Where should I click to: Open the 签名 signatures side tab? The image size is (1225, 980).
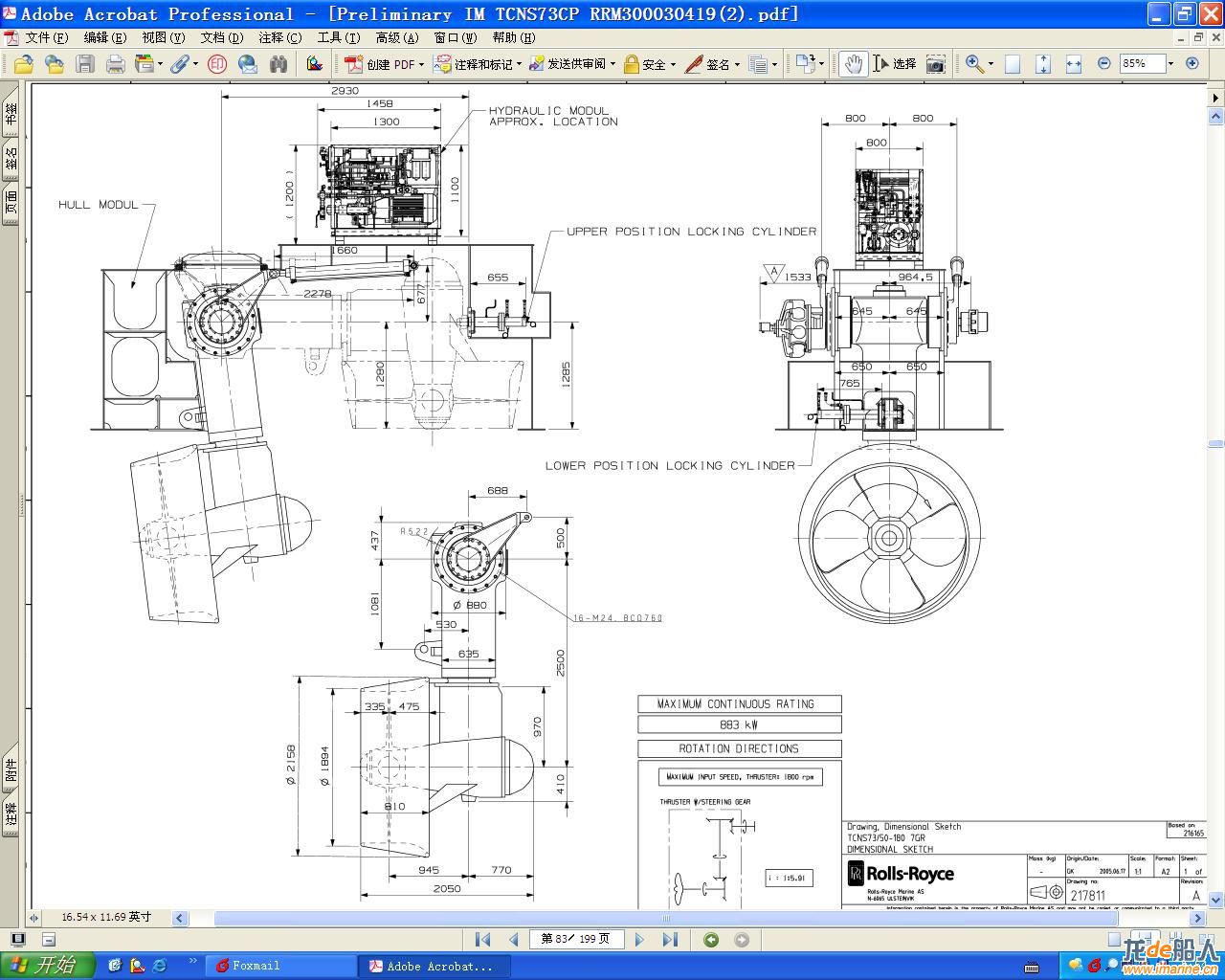(11, 159)
